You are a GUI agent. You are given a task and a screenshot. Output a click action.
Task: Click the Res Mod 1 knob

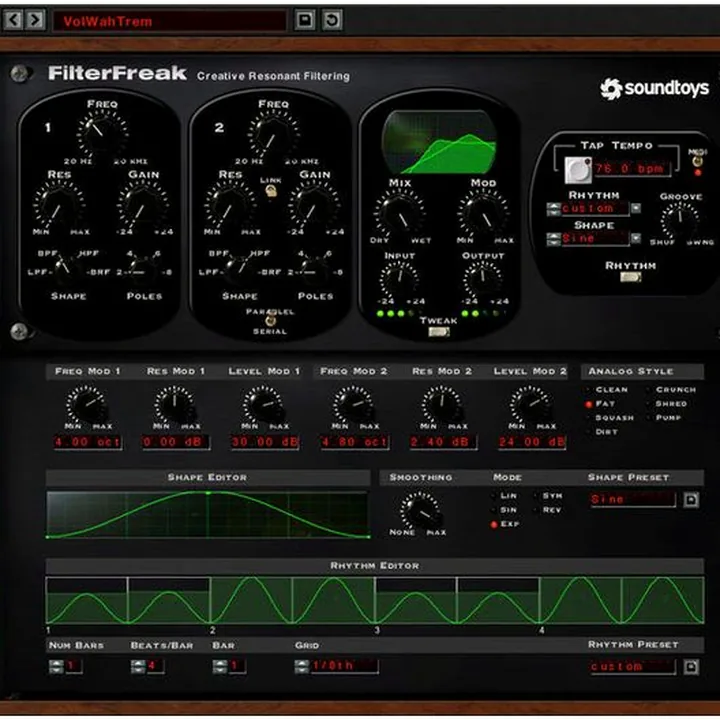pyautogui.click(x=174, y=404)
